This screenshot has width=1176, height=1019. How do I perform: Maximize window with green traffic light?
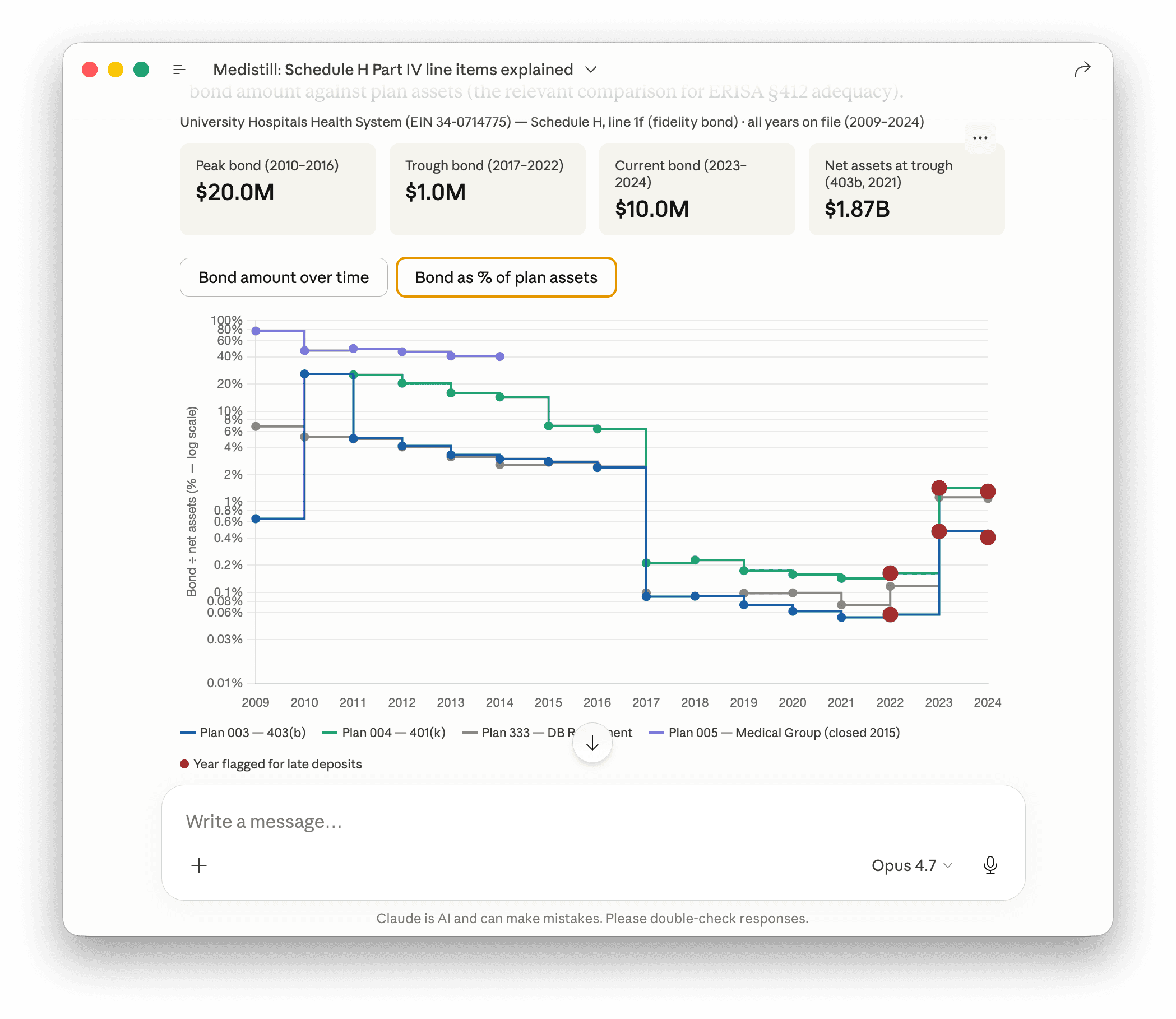(141, 70)
